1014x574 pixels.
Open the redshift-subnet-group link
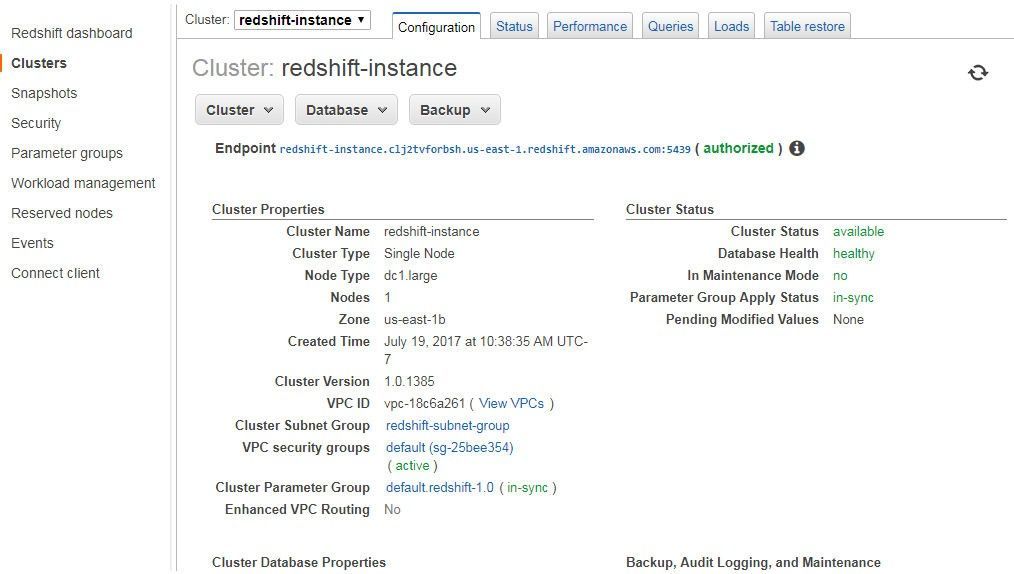[x=448, y=425]
